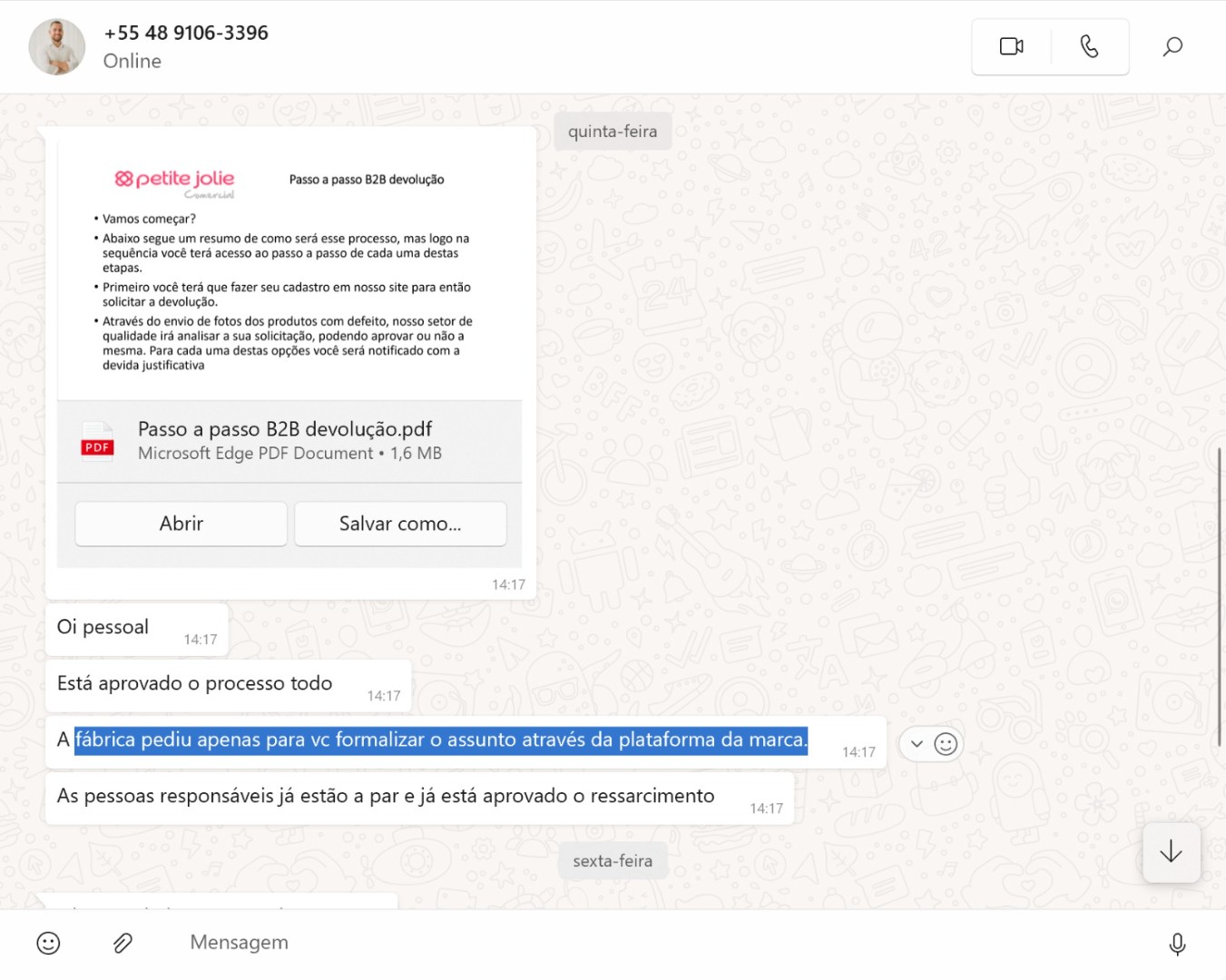This screenshot has height=980, width=1226.
Task: Jump to latest messages with down arrow
Action: coord(1171,852)
